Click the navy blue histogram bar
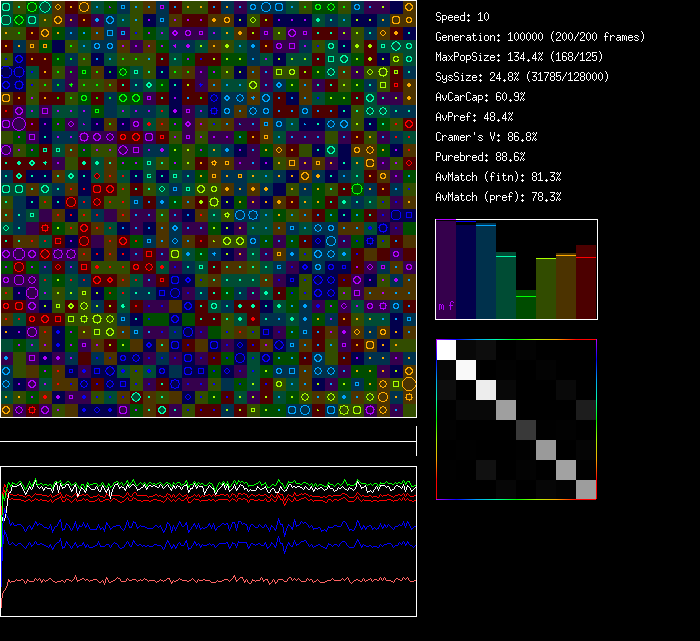This screenshot has width=700, height=641. click(x=466, y=272)
